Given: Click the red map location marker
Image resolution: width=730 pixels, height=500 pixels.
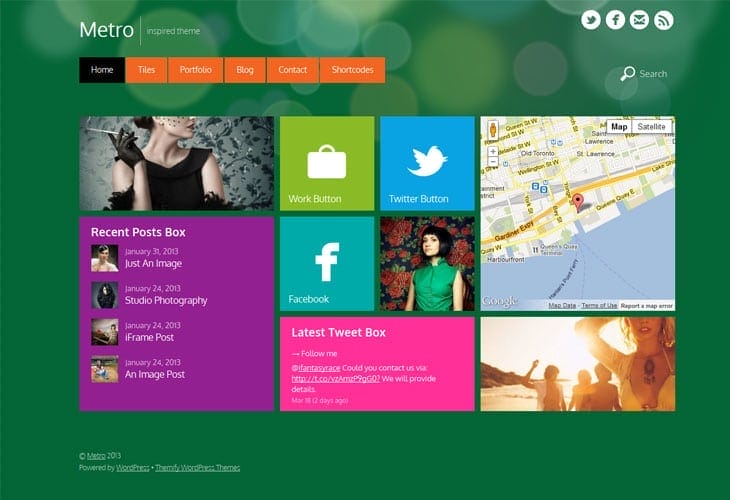Looking at the screenshot, I should point(577,203).
